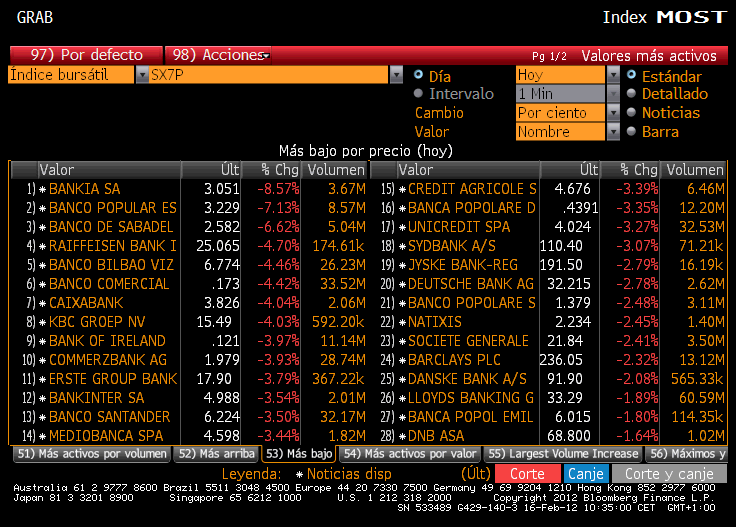Click the SX7P index input field
736x527 pixels.
(x=268, y=75)
